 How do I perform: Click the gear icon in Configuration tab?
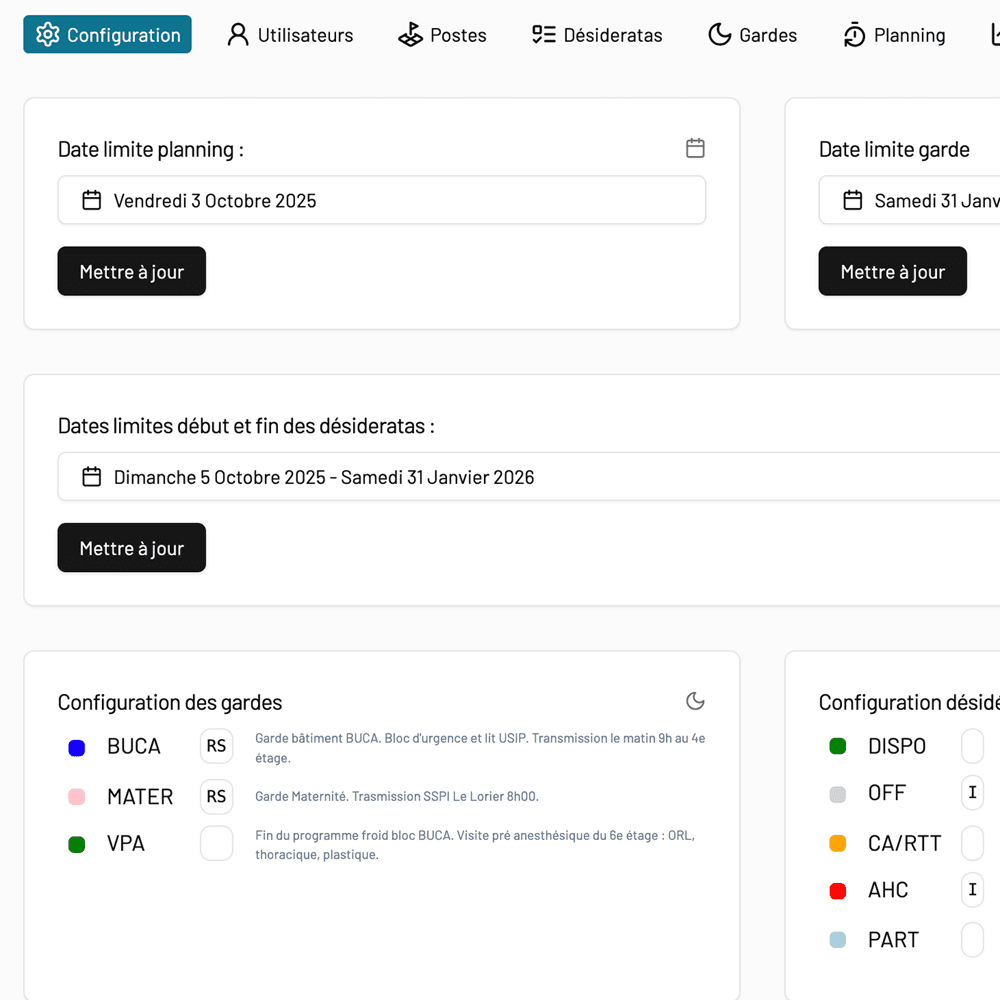[x=47, y=35]
